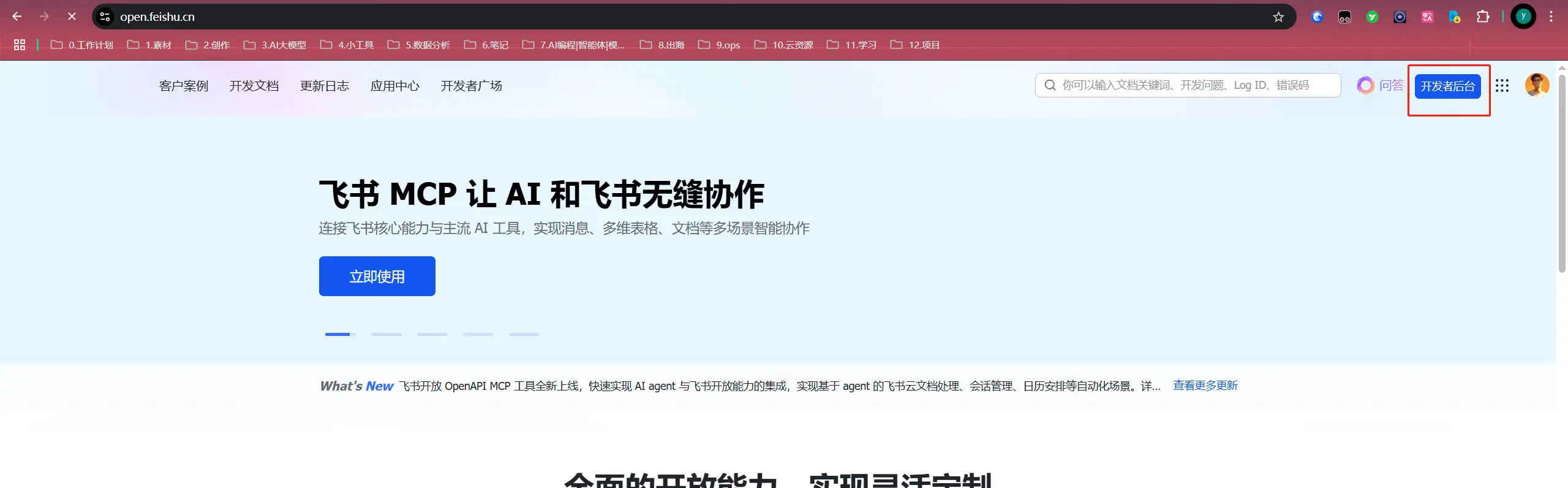Click the documentation search field

(x=1188, y=85)
